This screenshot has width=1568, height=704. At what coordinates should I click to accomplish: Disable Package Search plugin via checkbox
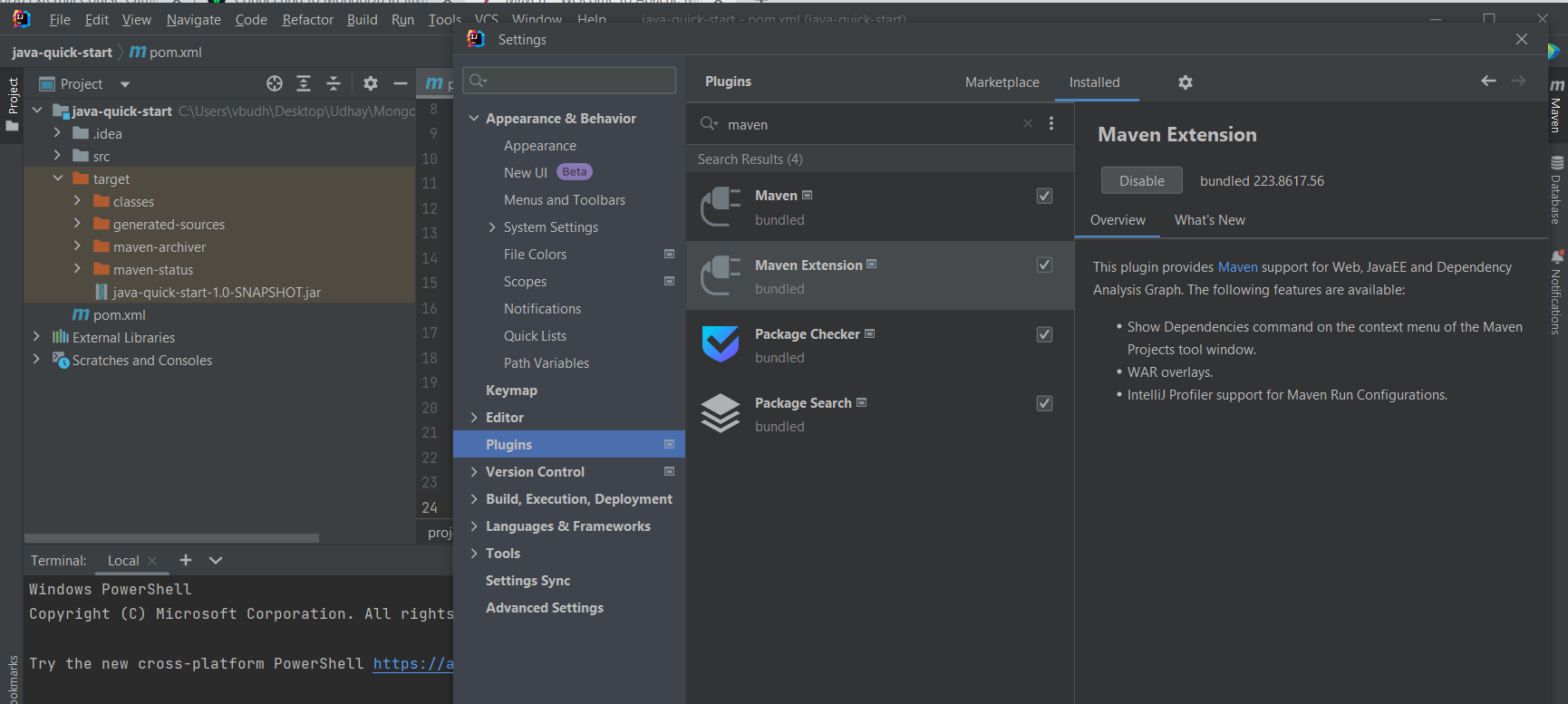pos(1044,403)
